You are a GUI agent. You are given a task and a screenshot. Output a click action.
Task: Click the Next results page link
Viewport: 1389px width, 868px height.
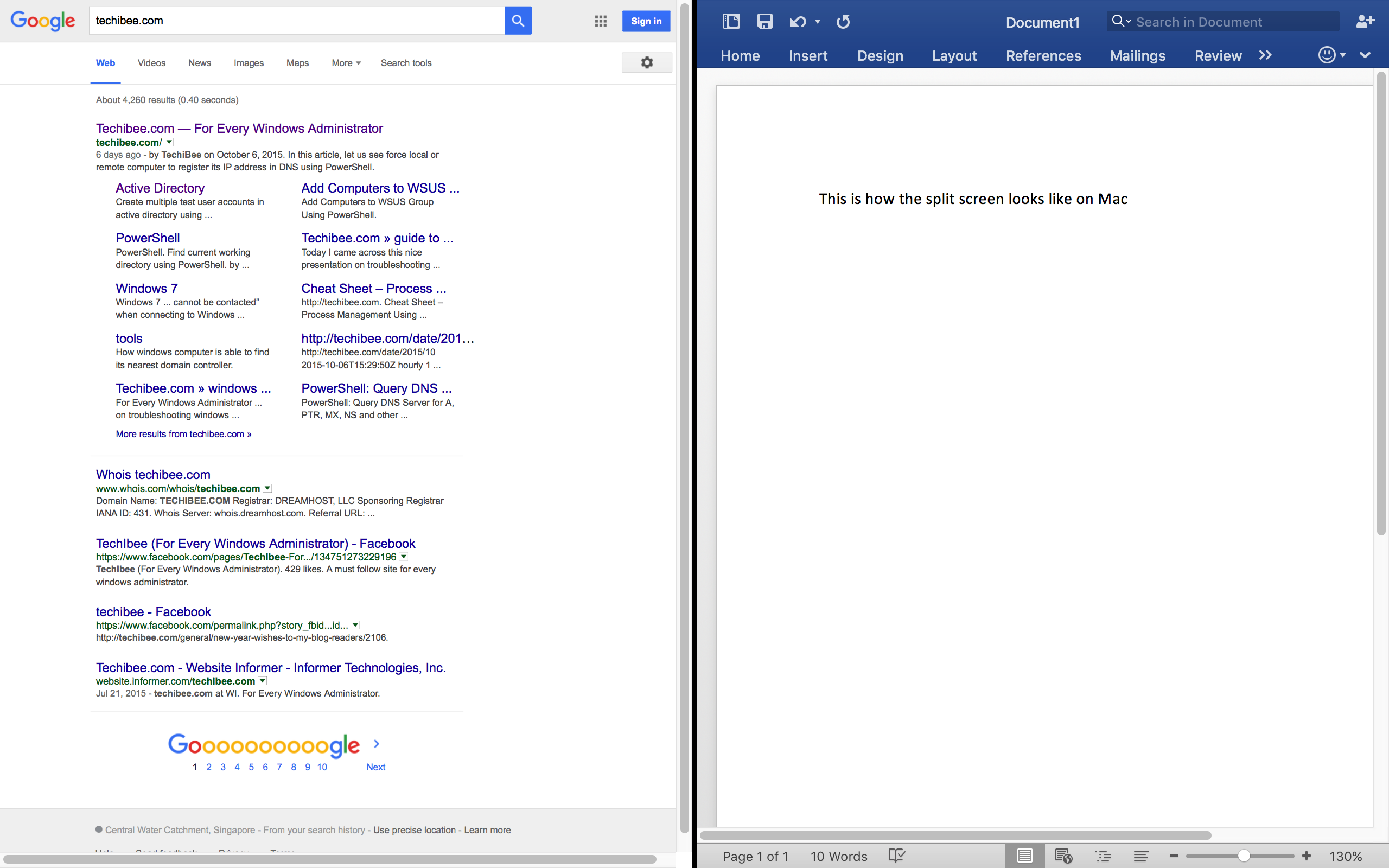coord(376,767)
